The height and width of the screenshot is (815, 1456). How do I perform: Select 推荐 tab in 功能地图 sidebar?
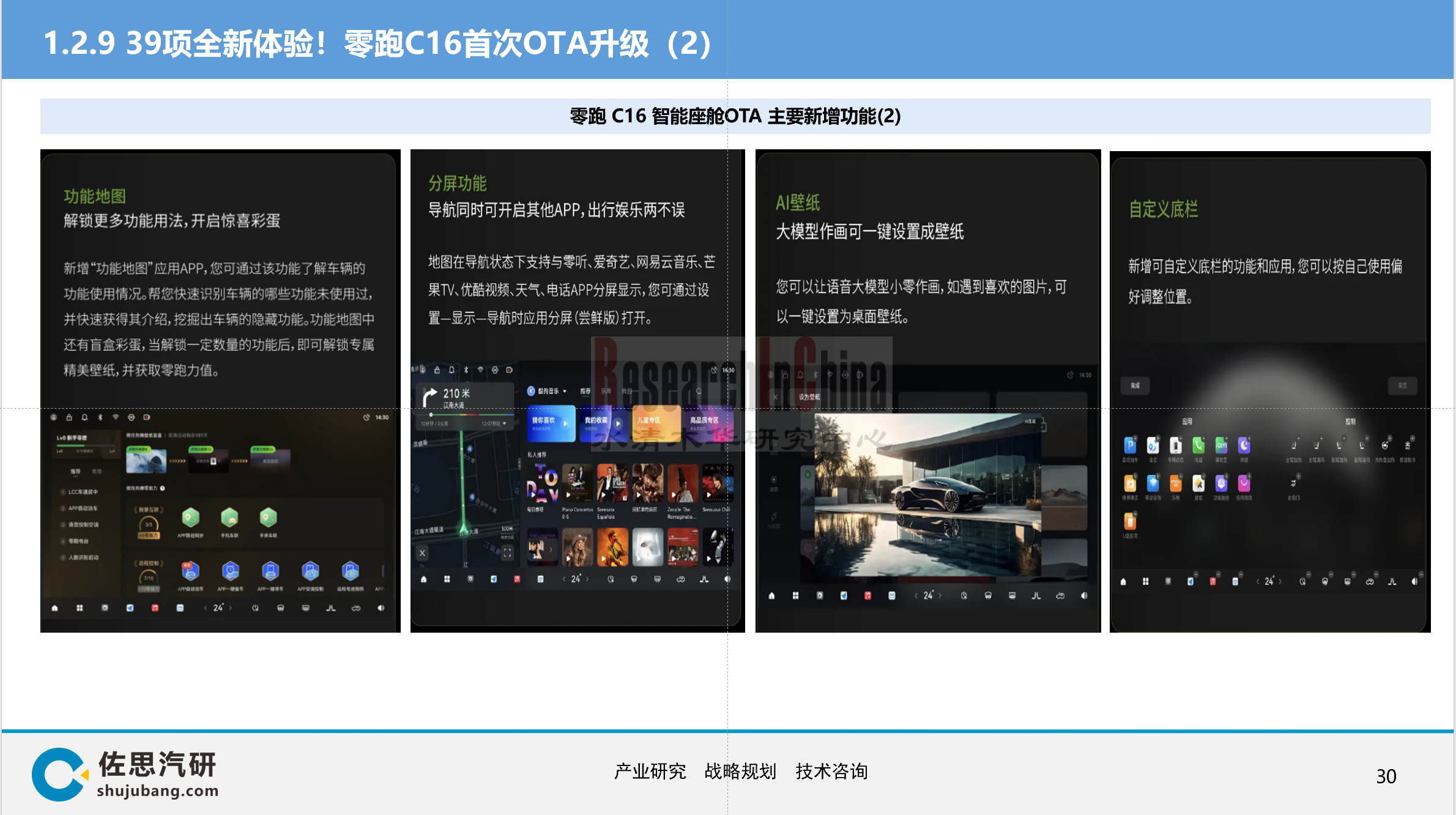coord(75,472)
